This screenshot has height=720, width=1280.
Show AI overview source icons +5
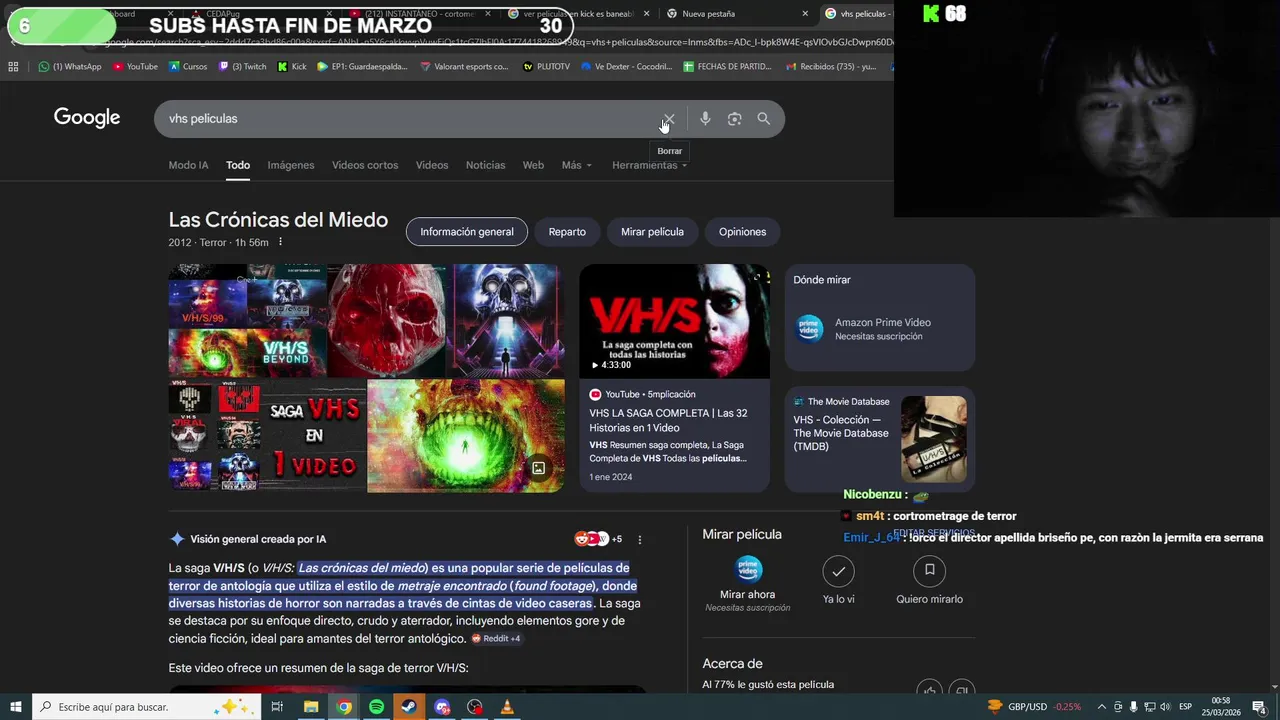598,539
